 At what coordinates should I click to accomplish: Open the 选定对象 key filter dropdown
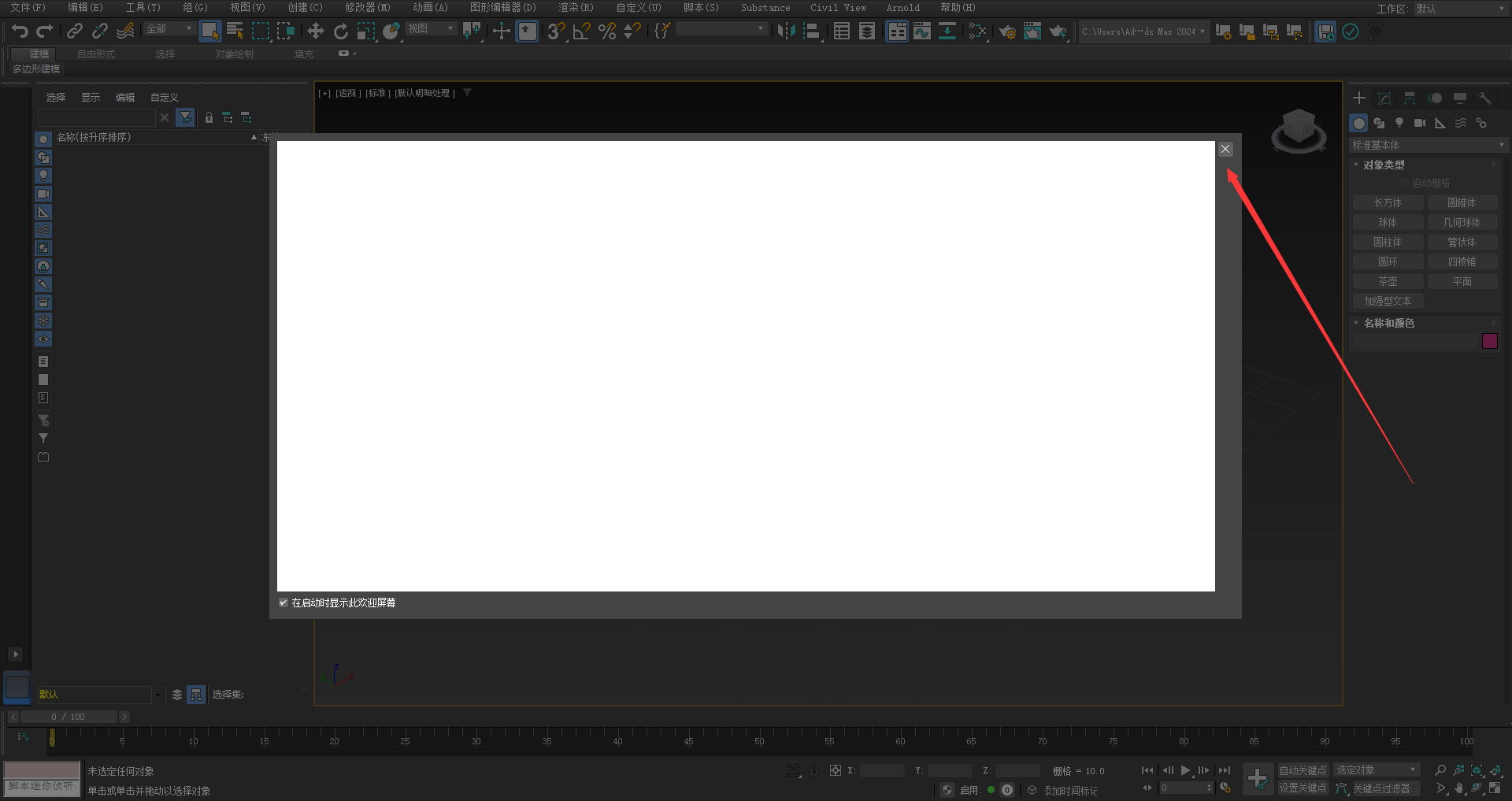[x=1377, y=770]
